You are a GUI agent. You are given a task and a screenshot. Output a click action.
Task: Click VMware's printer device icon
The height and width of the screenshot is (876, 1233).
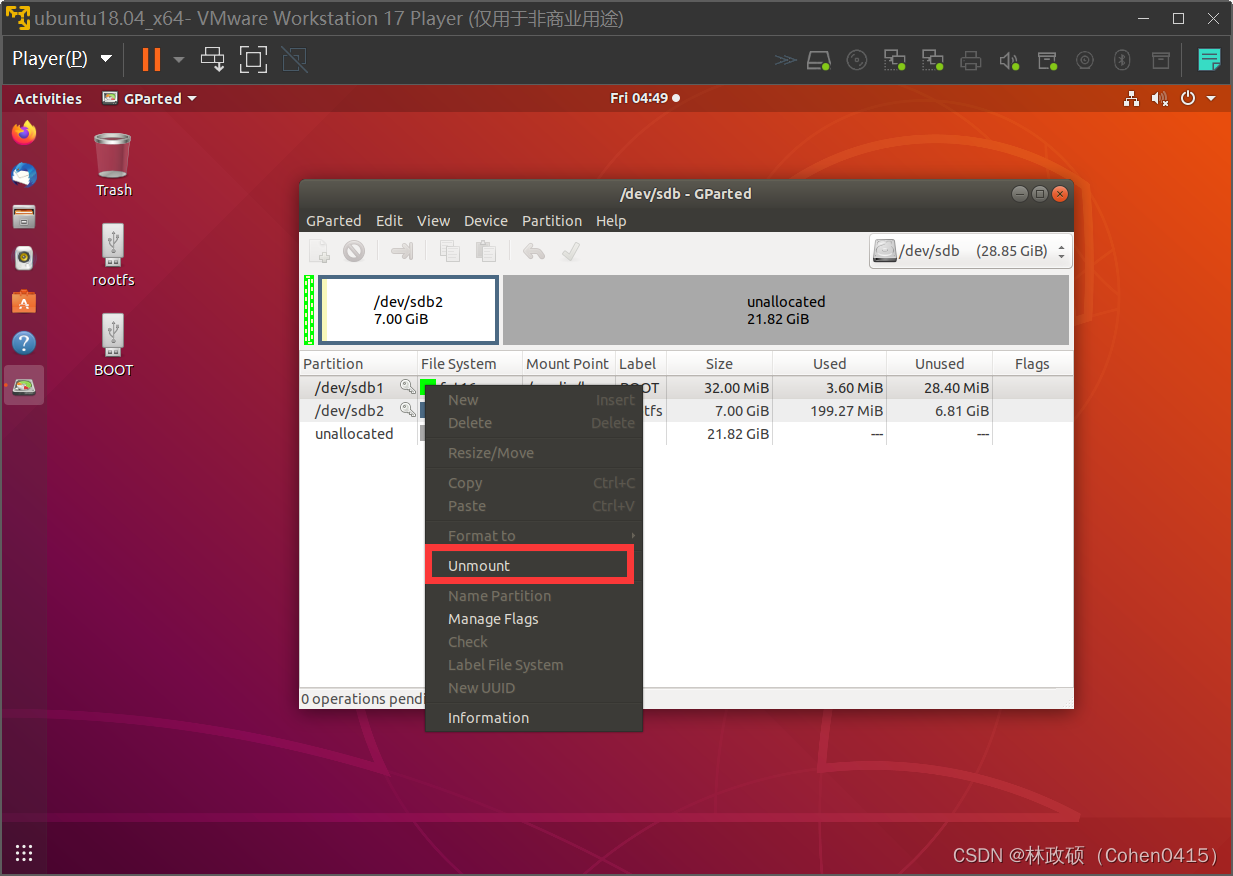[x=970, y=60]
